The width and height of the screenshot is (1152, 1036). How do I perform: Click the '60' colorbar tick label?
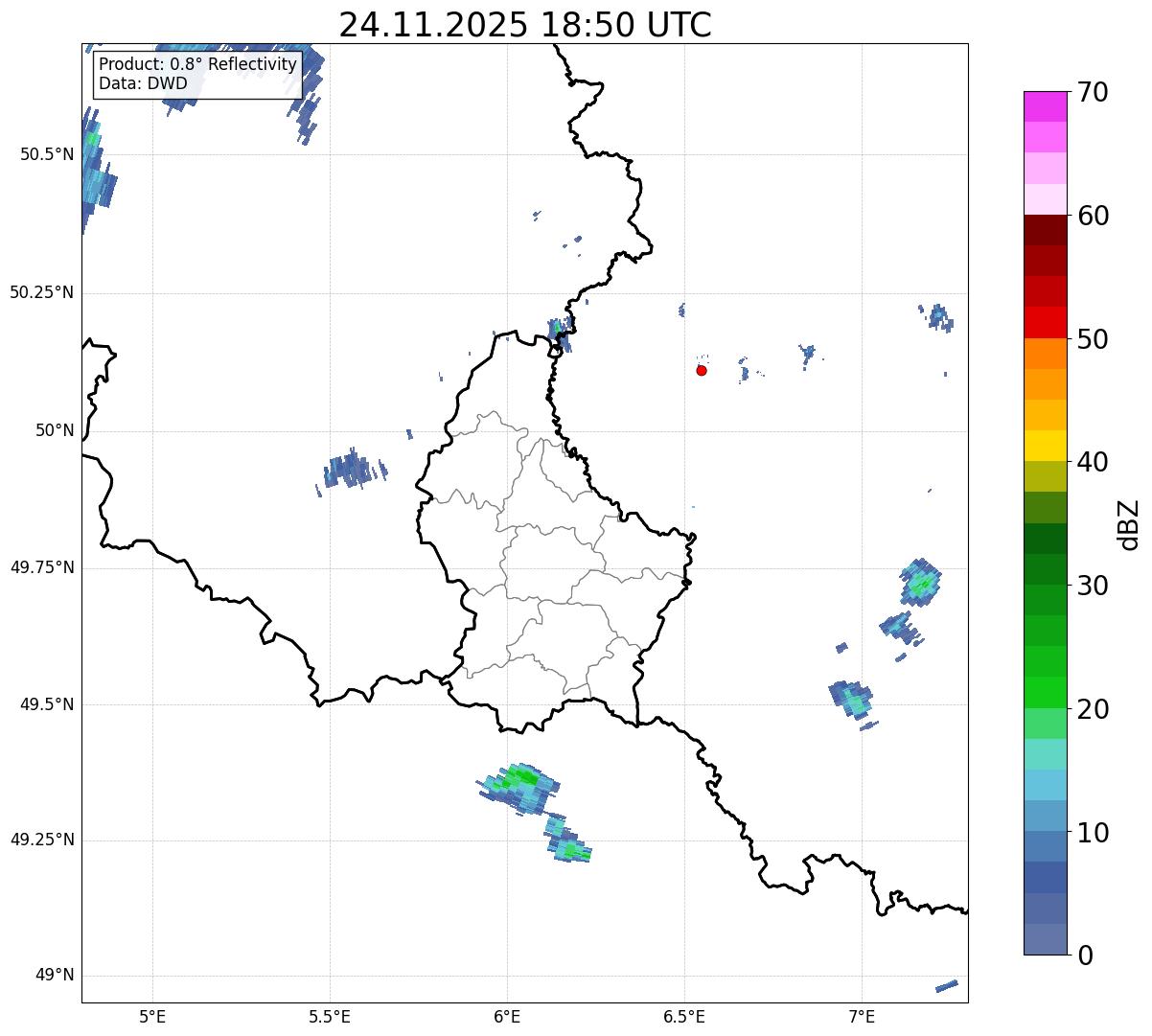(x=1093, y=217)
